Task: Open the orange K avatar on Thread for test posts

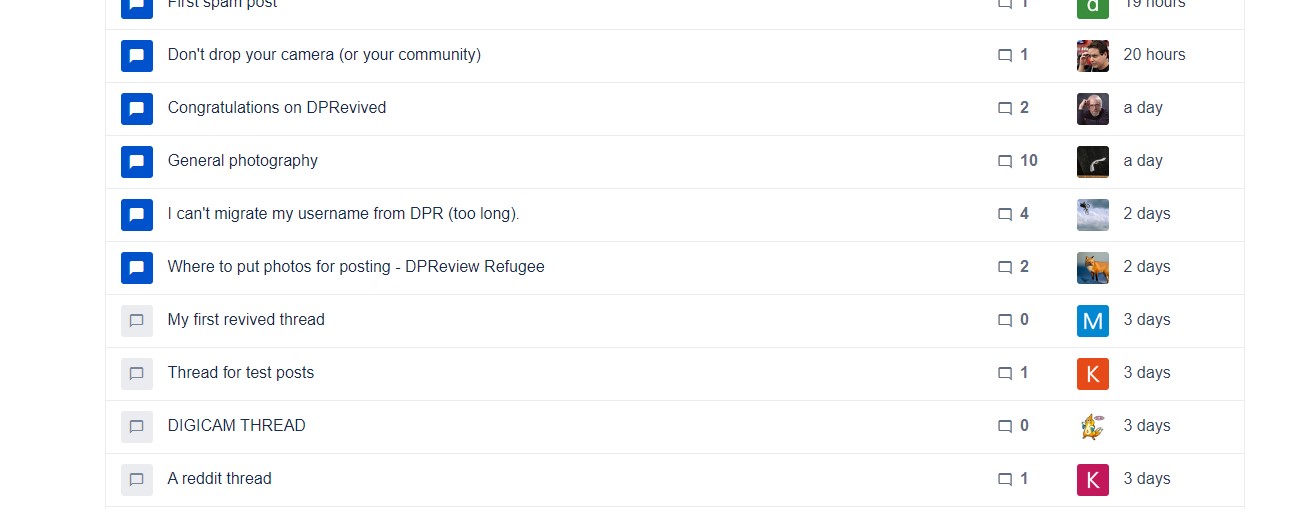Action: click(1093, 373)
